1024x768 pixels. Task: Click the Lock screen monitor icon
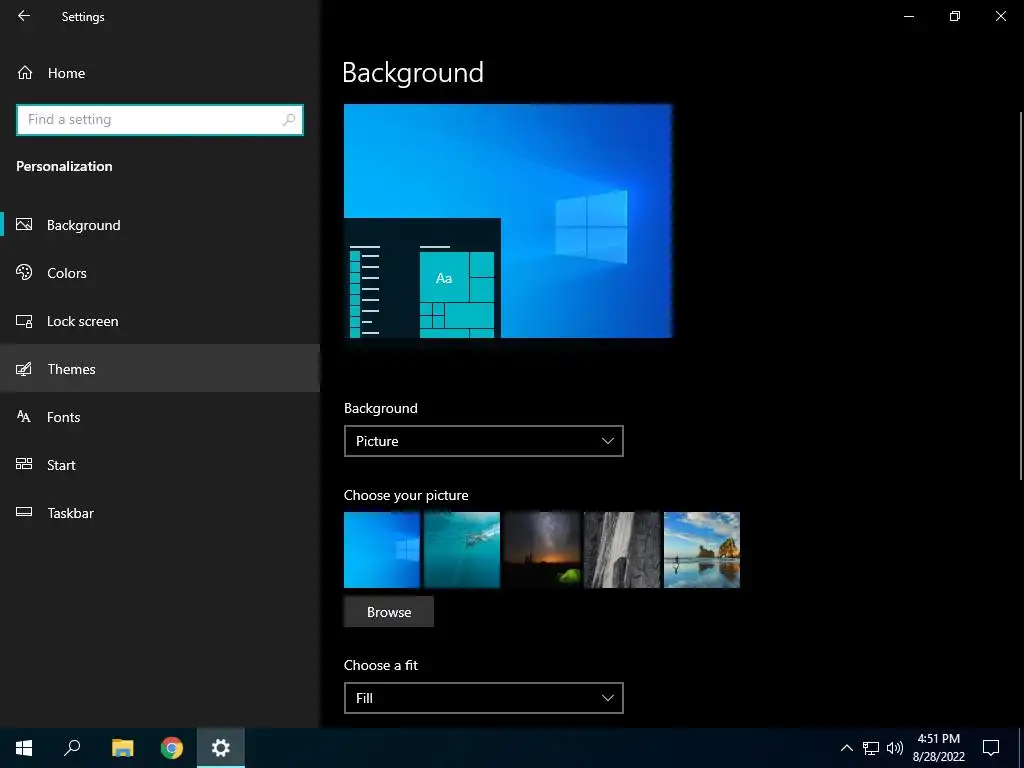[24, 321]
